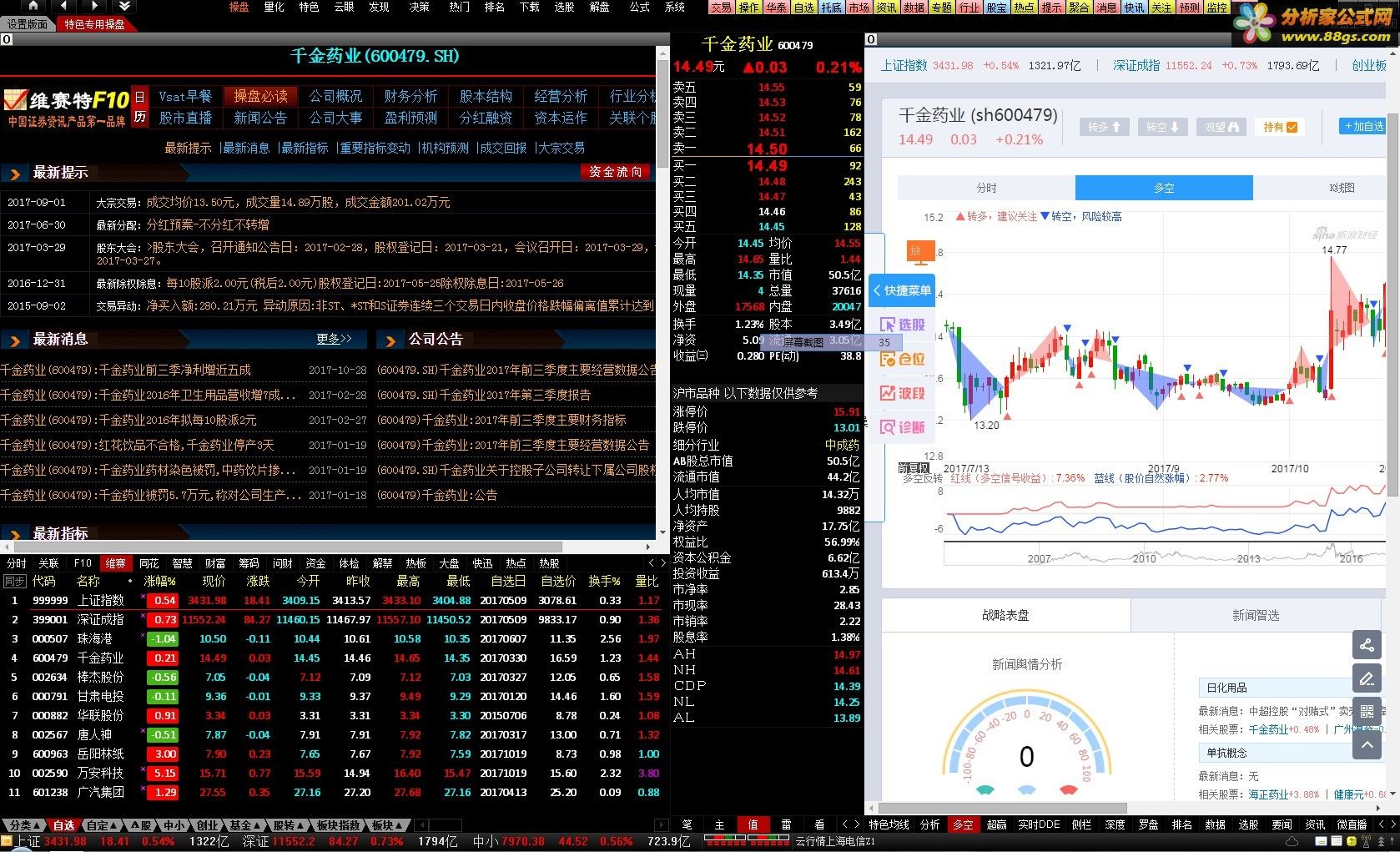Click the 值 button in bottom bar
The image size is (1400, 852).
tap(753, 824)
